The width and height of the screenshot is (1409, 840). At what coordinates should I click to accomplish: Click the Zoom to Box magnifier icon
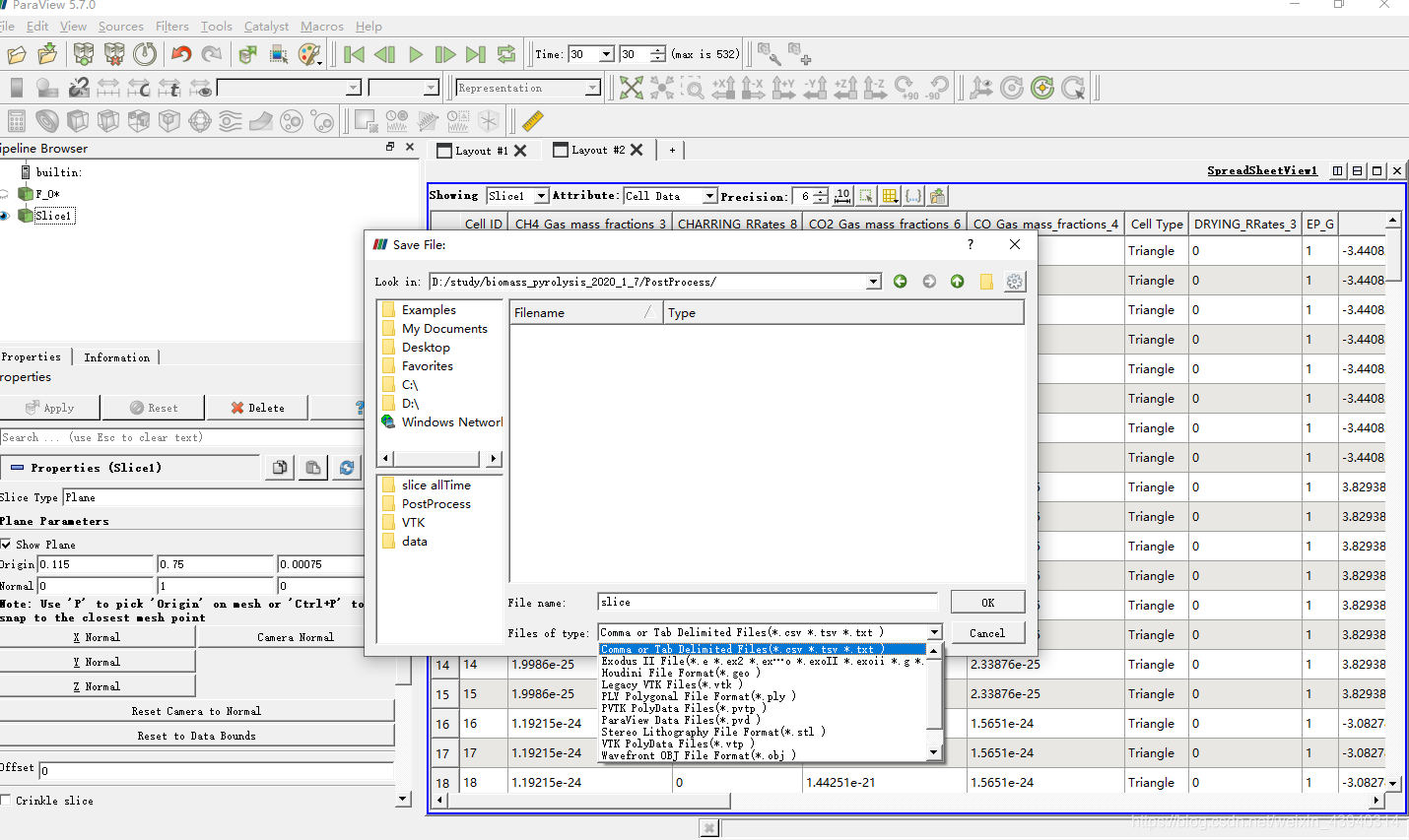coord(693,89)
